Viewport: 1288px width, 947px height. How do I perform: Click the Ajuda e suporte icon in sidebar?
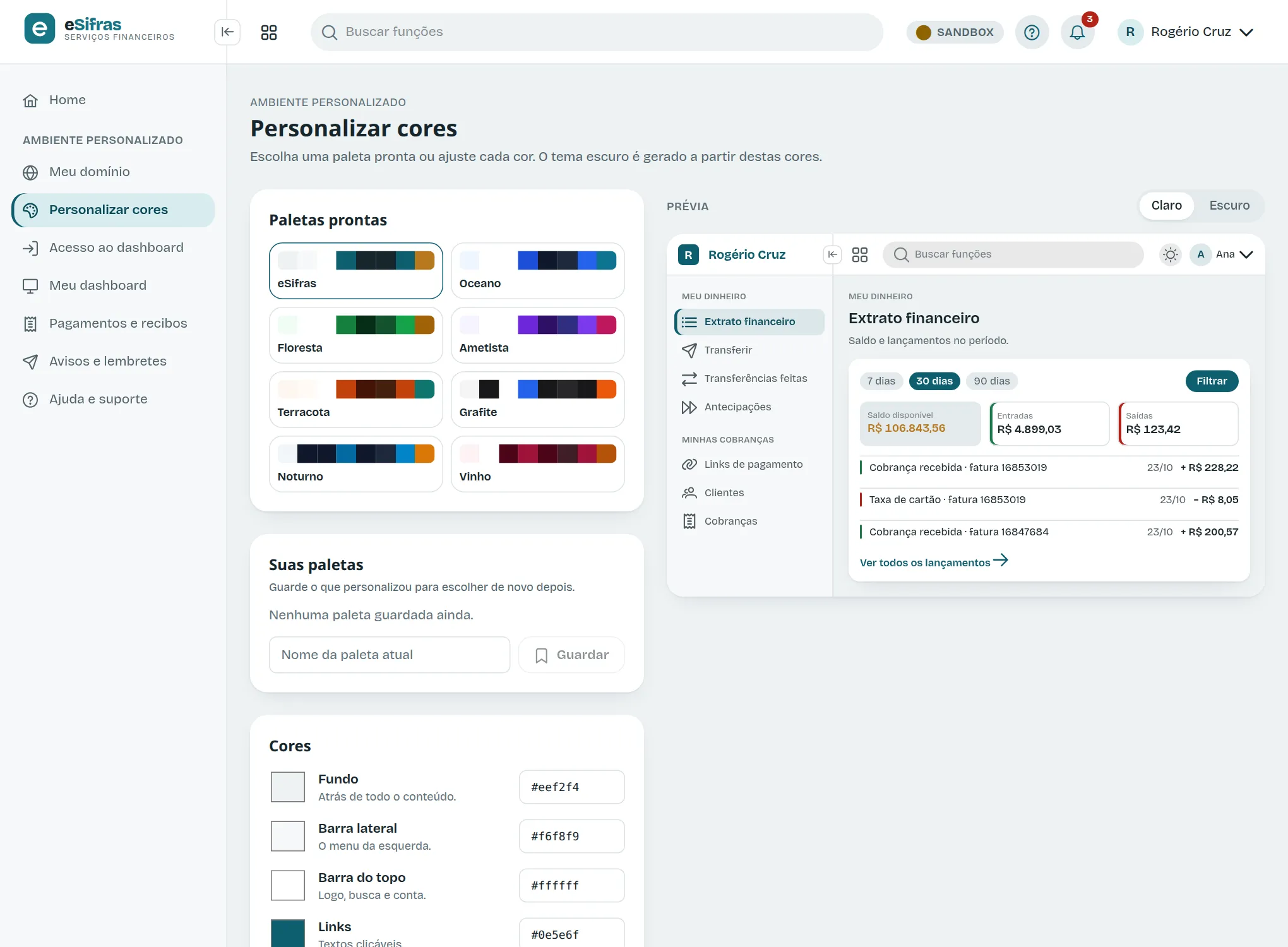pyautogui.click(x=30, y=400)
